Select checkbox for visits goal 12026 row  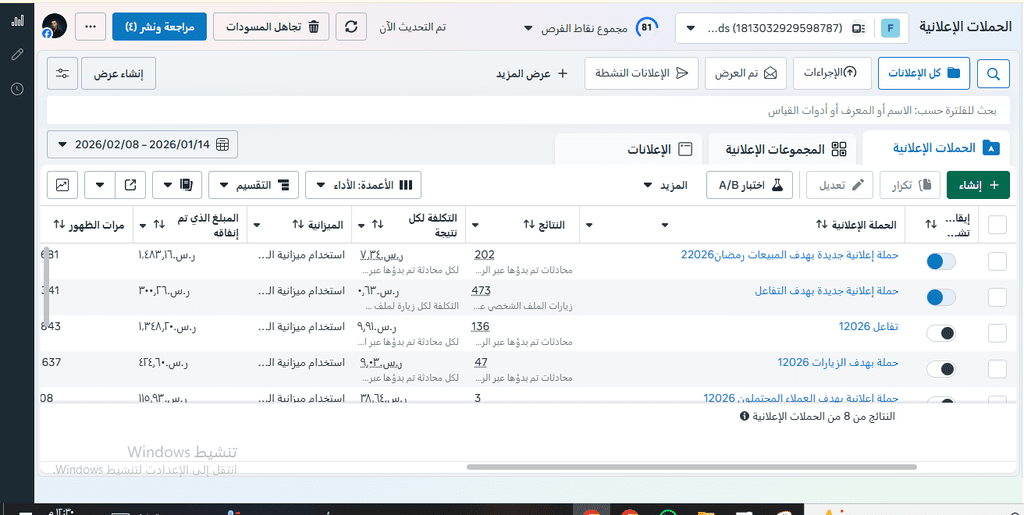[997, 369]
